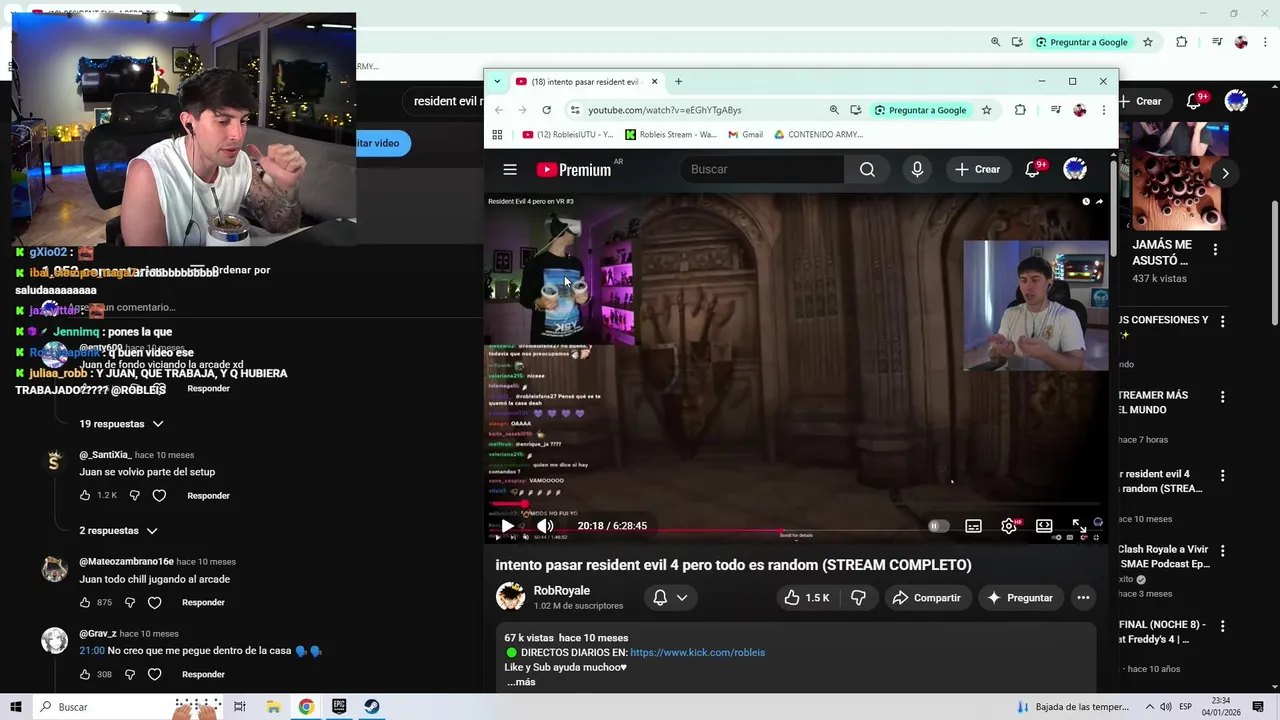Open Robleis Stream bookmark
1280x720 pixels.
(x=671, y=134)
